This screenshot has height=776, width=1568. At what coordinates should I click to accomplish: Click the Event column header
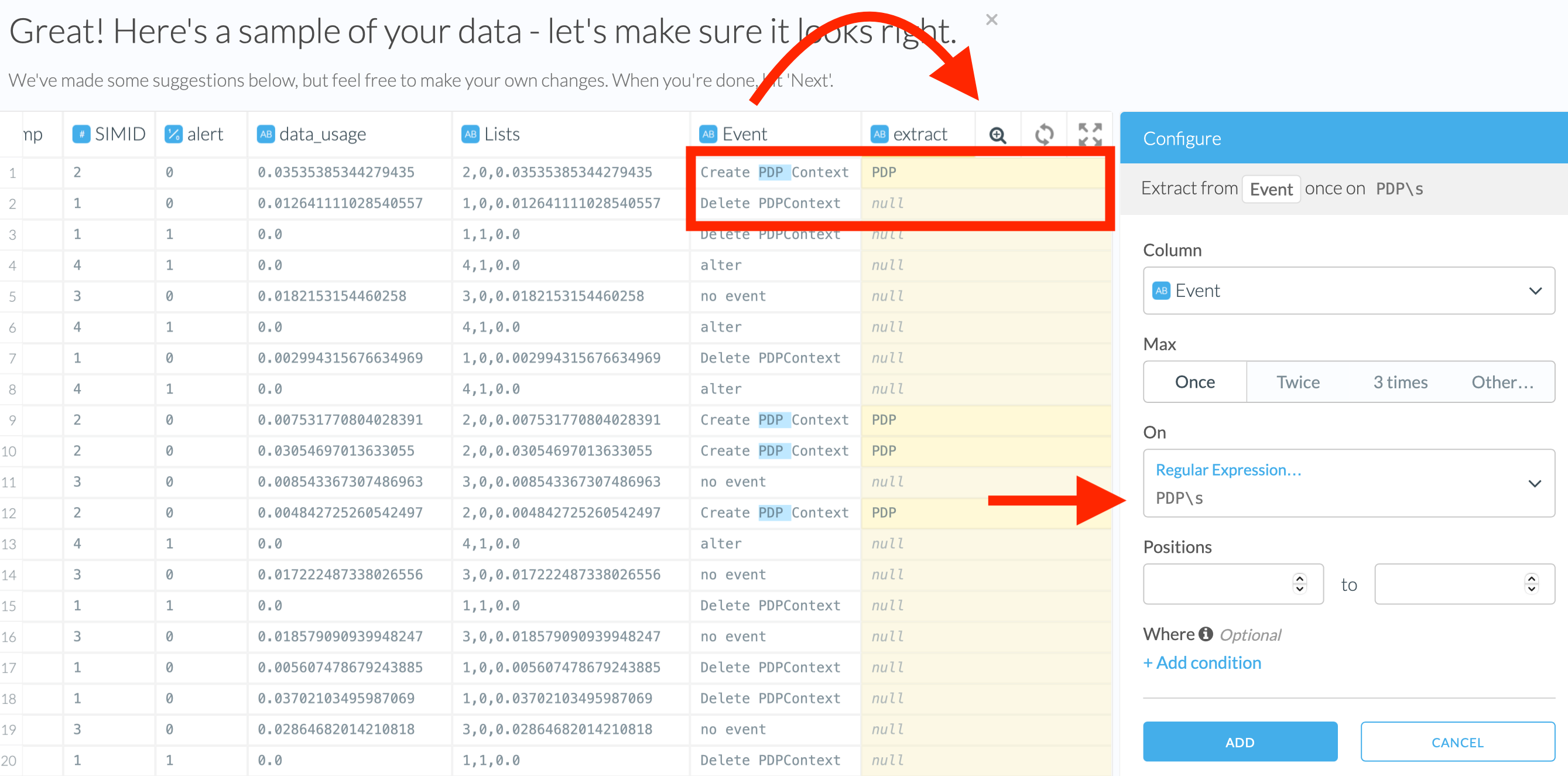tap(744, 134)
